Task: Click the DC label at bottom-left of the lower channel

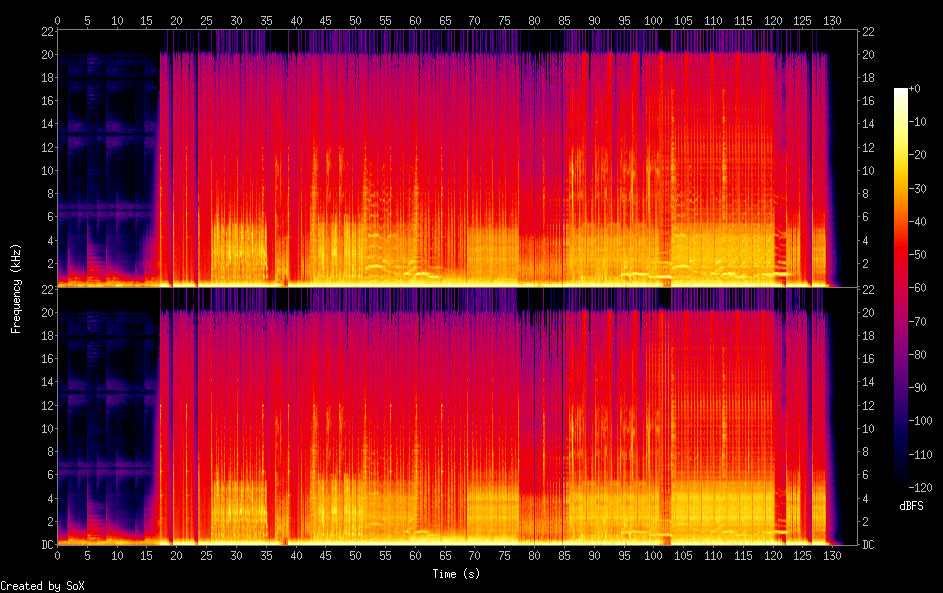Action: tap(46, 545)
